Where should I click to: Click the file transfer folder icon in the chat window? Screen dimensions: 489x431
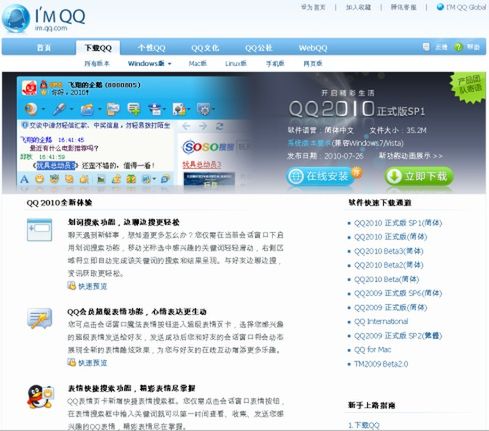87,109
